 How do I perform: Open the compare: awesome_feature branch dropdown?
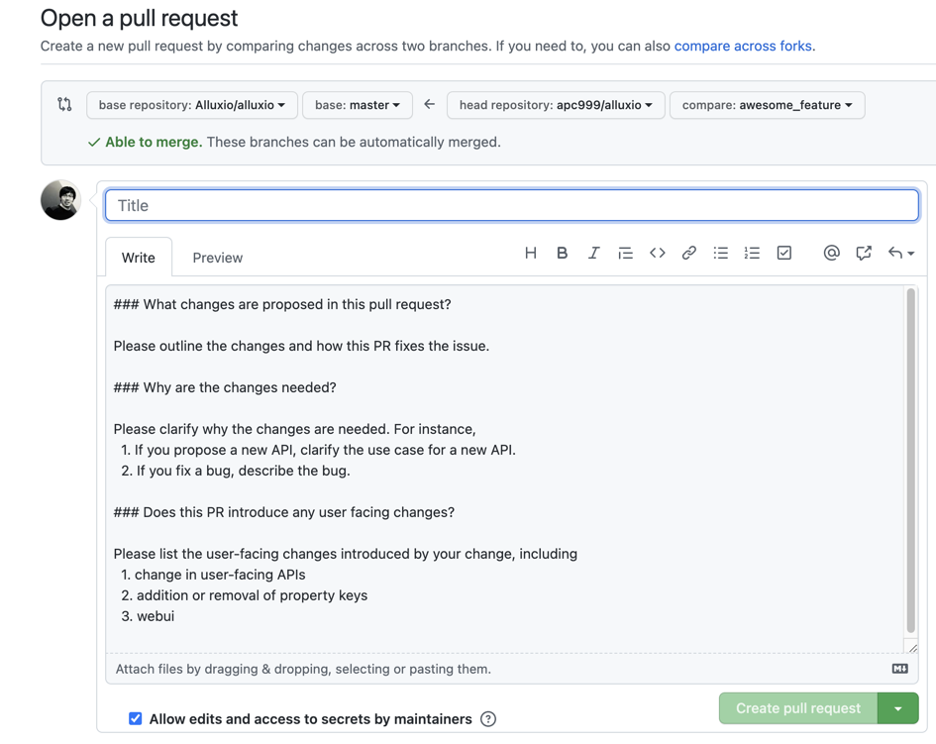click(766, 105)
